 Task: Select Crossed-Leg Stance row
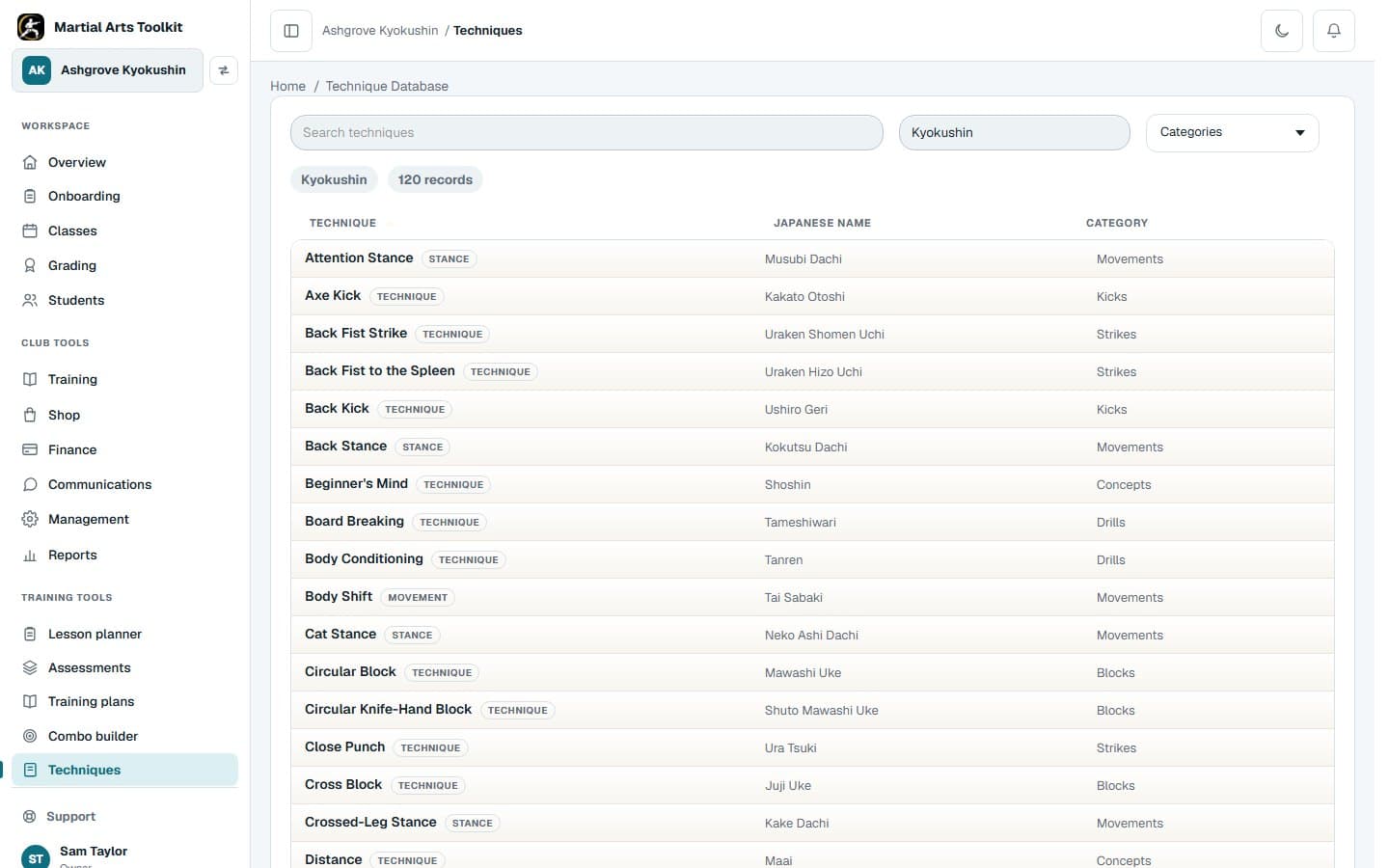coord(812,823)
